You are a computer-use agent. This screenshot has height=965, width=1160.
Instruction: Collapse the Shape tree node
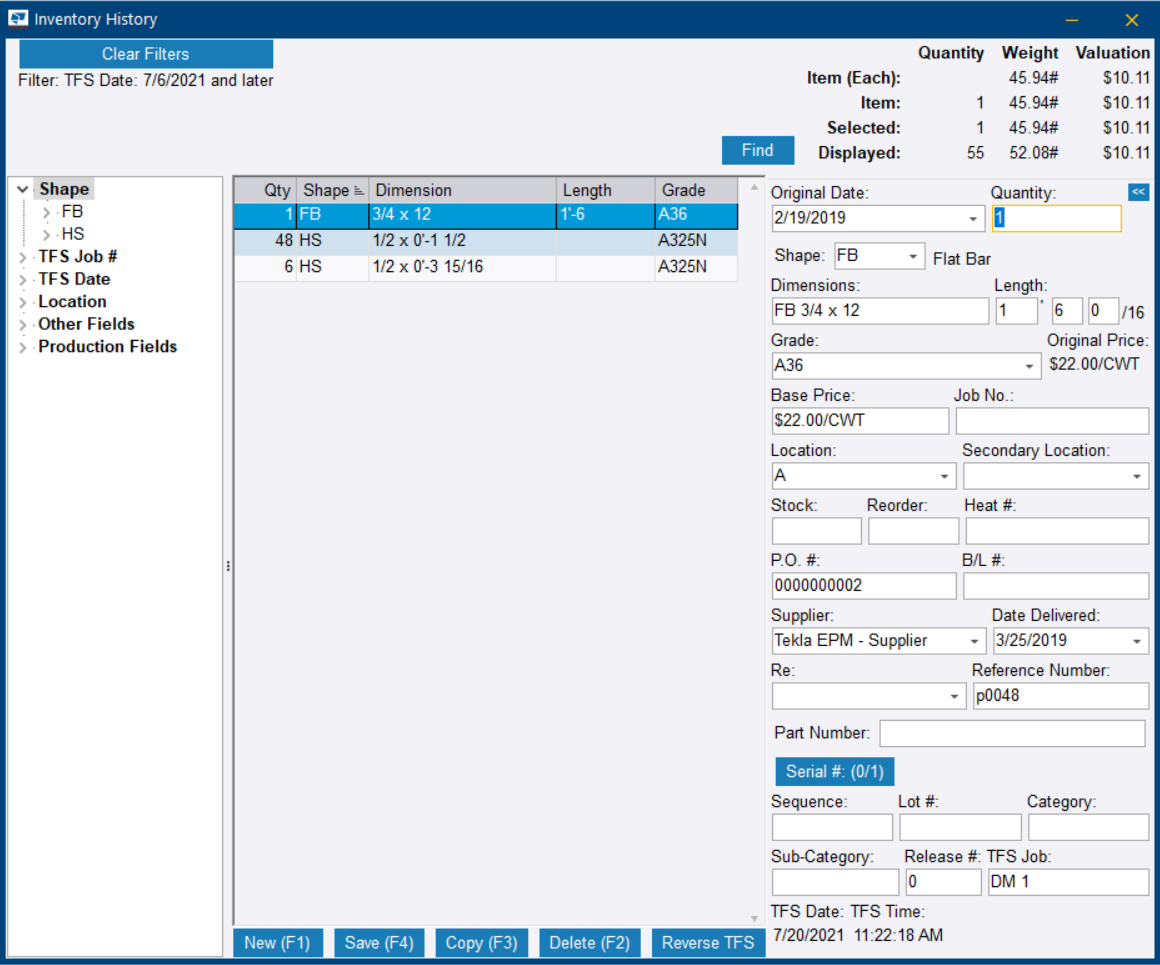[23, 189]
